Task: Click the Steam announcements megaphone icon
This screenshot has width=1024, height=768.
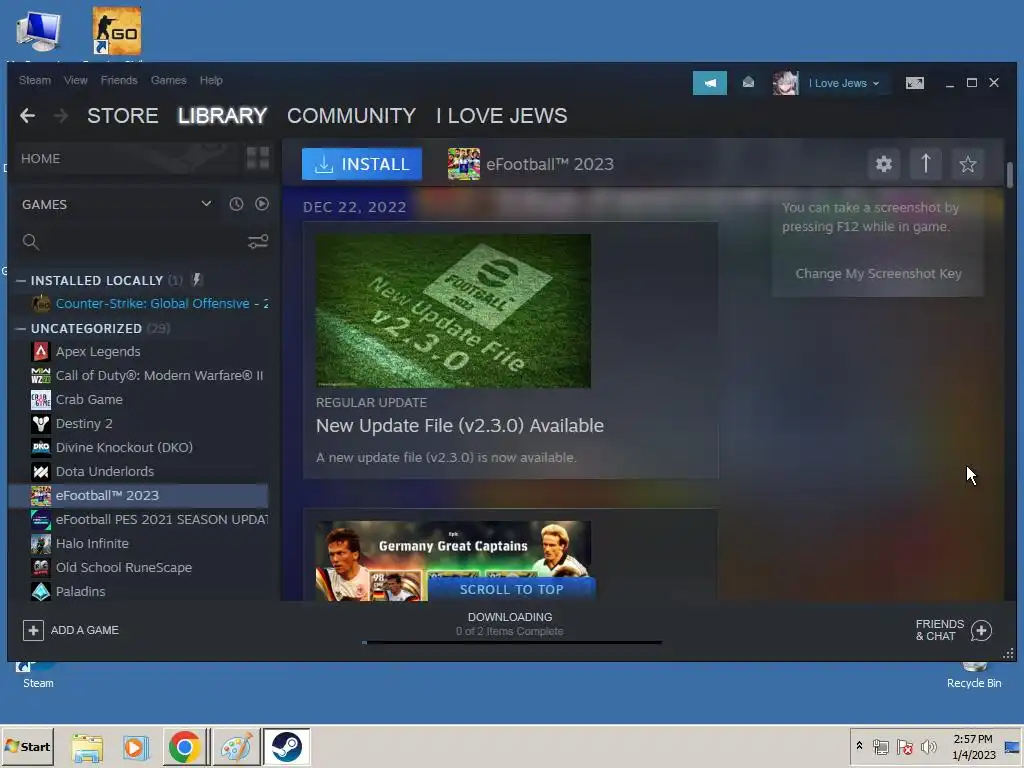Action: (709, 83)
